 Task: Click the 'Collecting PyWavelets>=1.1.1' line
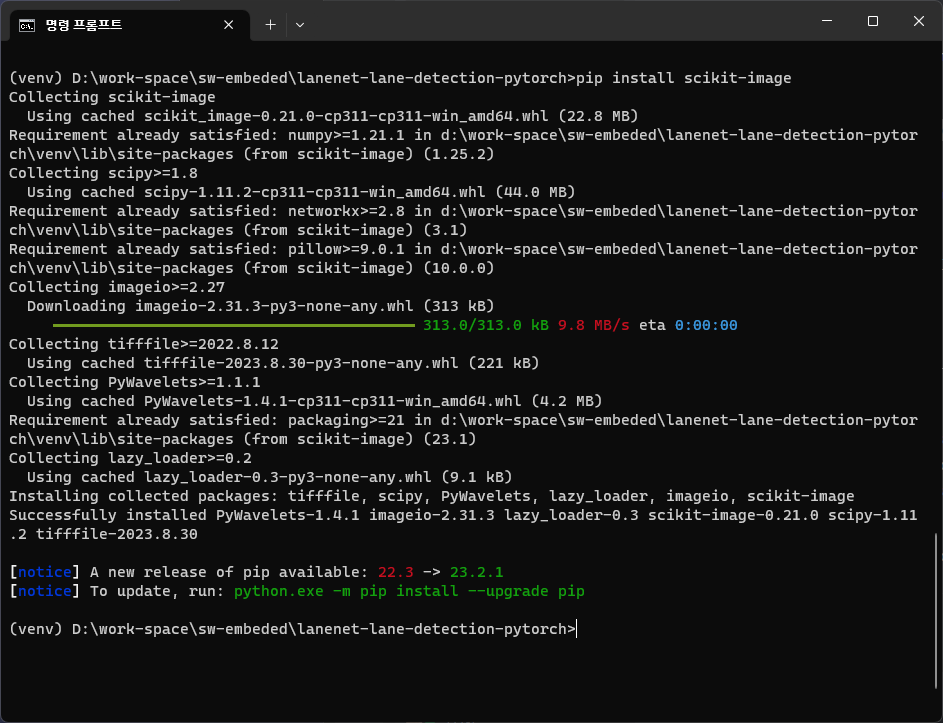135,383
